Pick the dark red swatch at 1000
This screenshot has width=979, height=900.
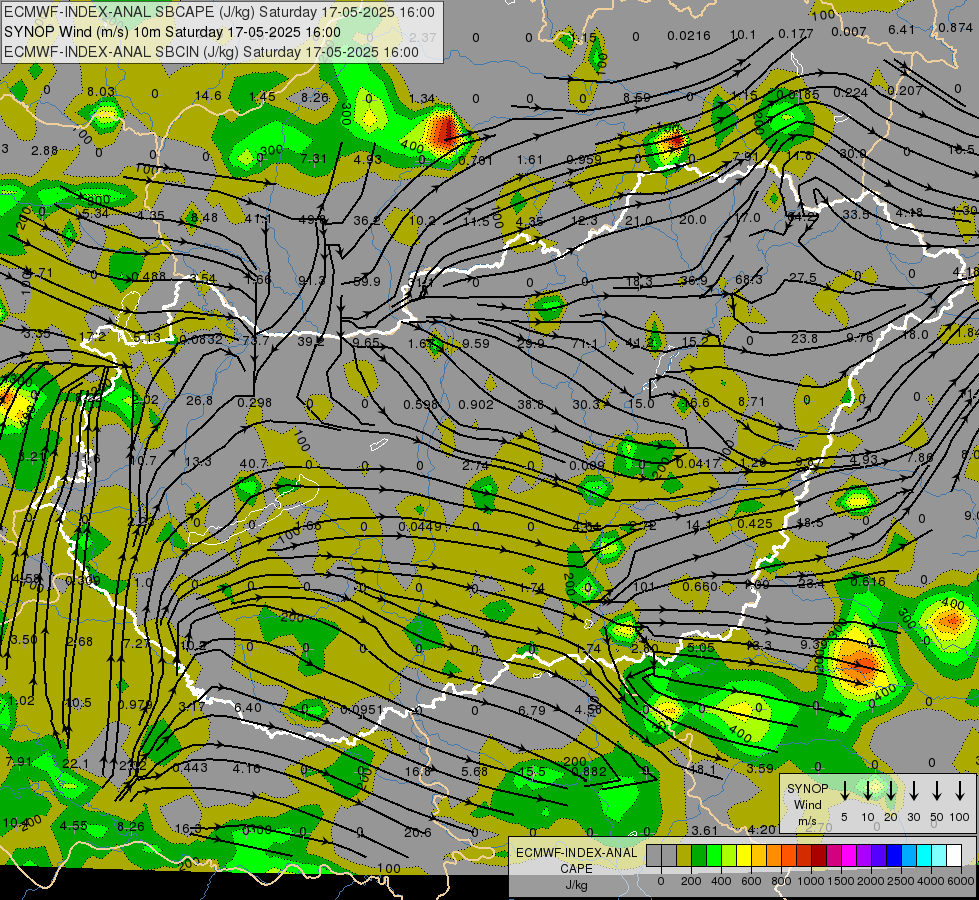point(819,855)
